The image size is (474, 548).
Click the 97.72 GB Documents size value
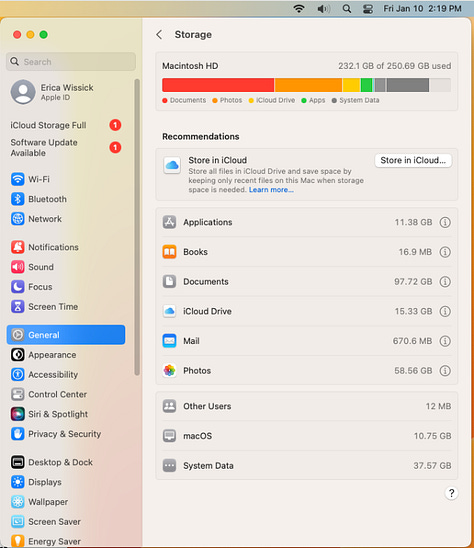coord(413,282)
